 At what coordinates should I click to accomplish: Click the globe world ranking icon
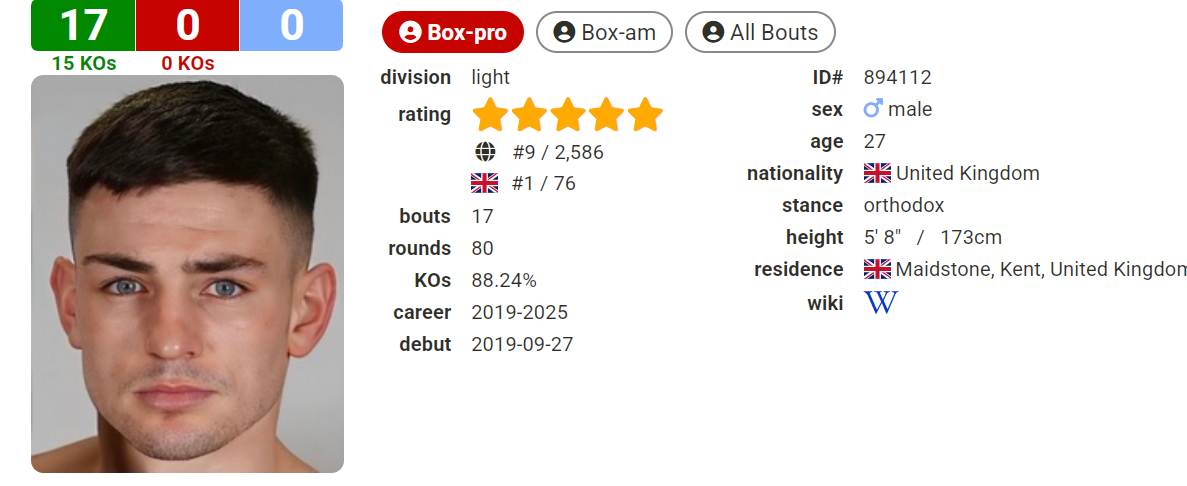click(484, 152)
